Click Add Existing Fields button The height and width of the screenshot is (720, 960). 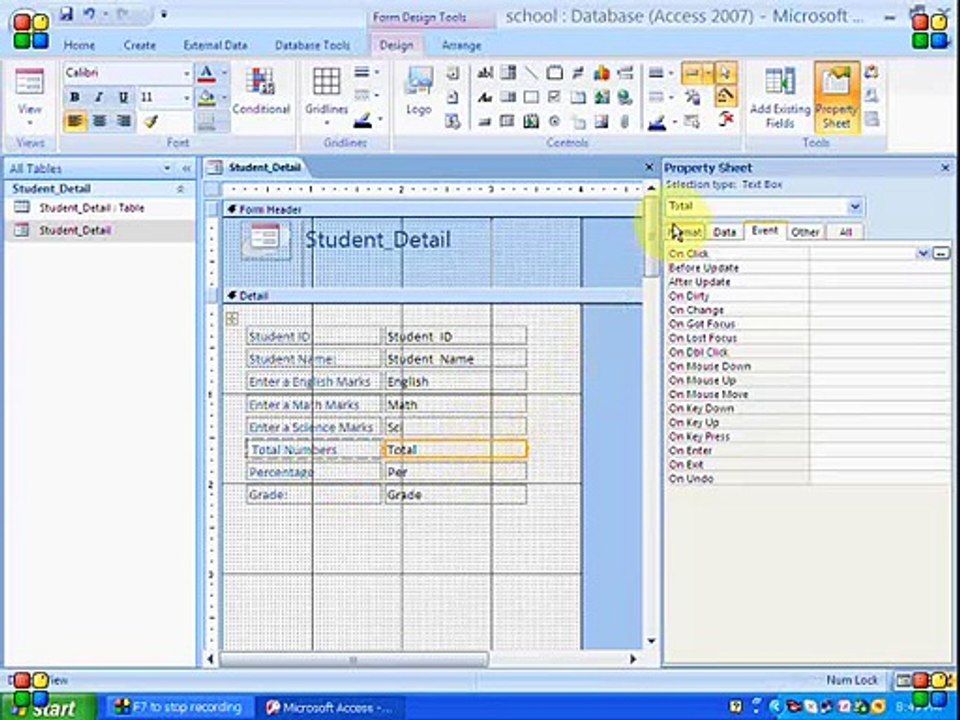pyautogui.click(x=780, y=98)
